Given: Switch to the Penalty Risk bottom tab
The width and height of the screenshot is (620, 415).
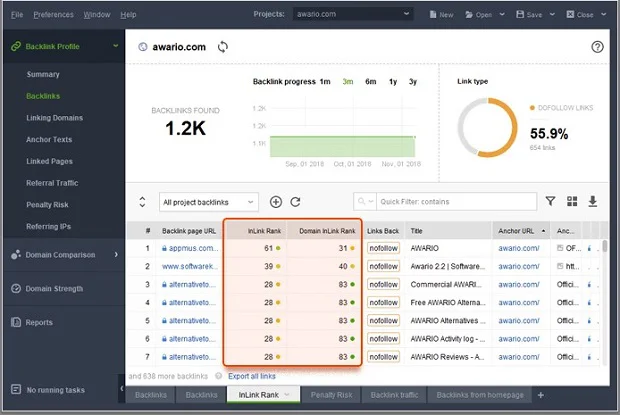Looking at the screenshot, I should pyautogui.click(x=329, y=396).
